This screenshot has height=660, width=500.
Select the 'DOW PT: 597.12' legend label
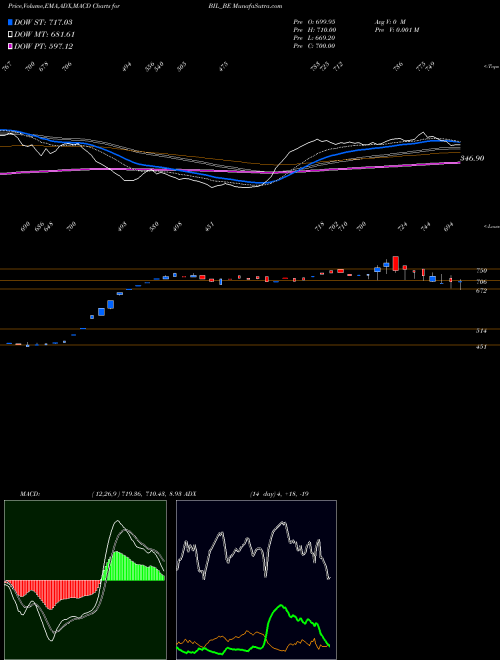click(x=43, y=46)
